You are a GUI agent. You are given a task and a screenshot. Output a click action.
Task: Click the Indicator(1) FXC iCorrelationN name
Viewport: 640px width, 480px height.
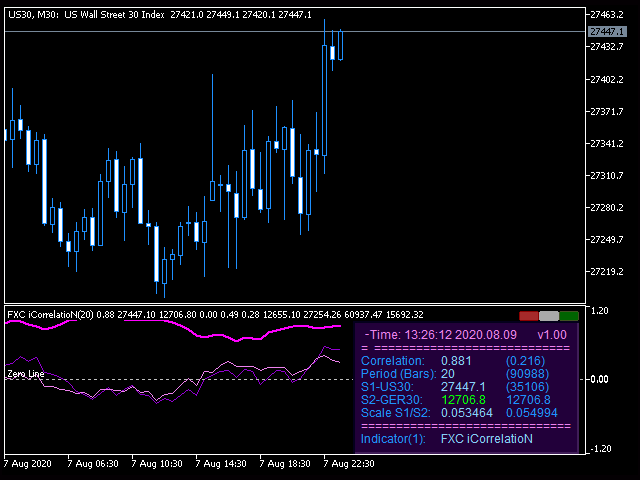[486, 439]
